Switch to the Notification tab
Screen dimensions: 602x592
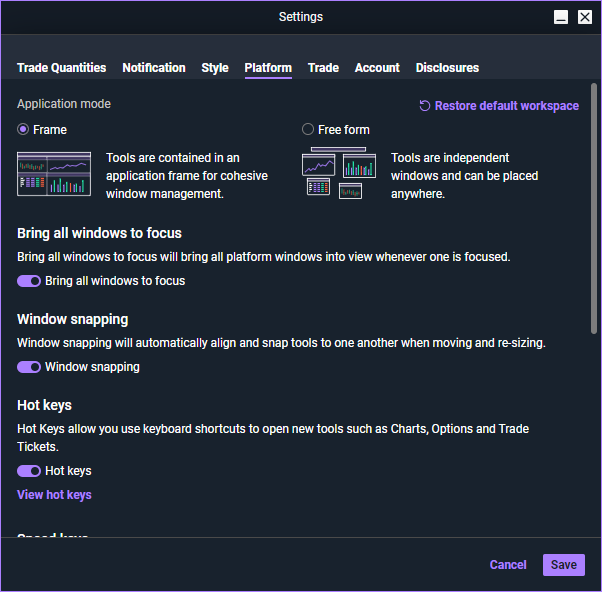154,68
